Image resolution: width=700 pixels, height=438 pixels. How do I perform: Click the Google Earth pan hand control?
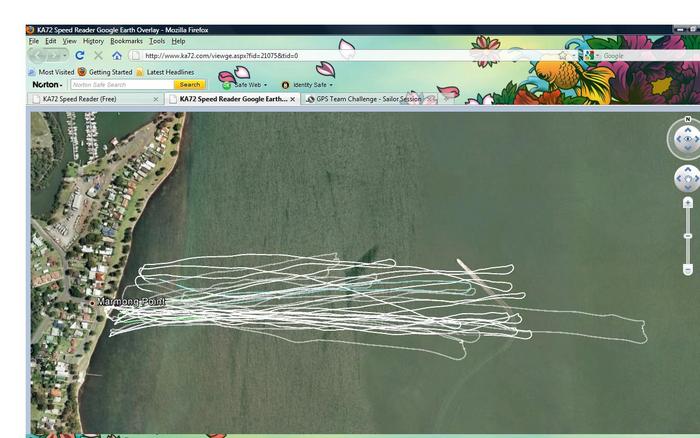[x=687, y=178]
